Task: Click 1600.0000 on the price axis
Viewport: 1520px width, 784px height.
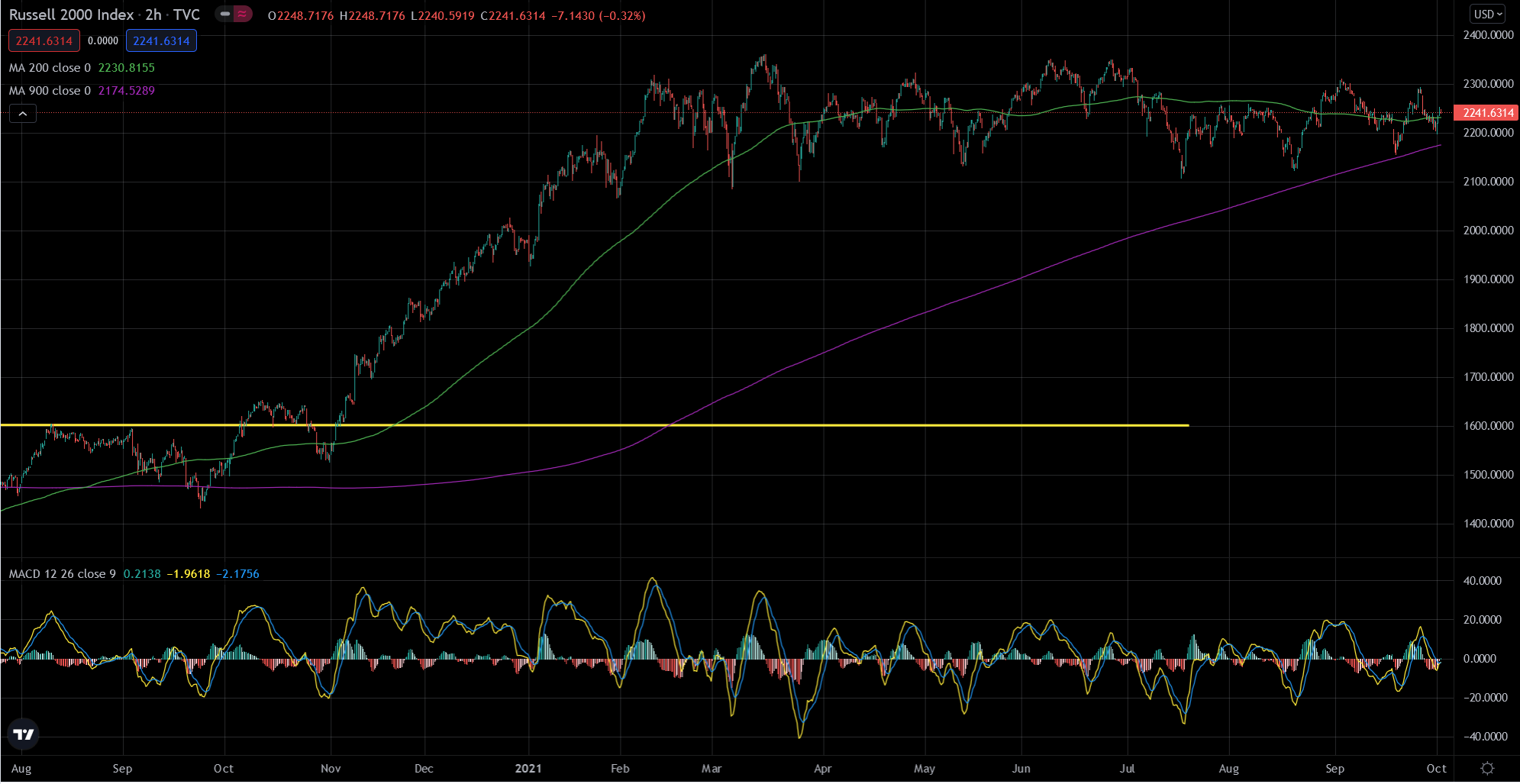Action: (x=1488, y=426)
